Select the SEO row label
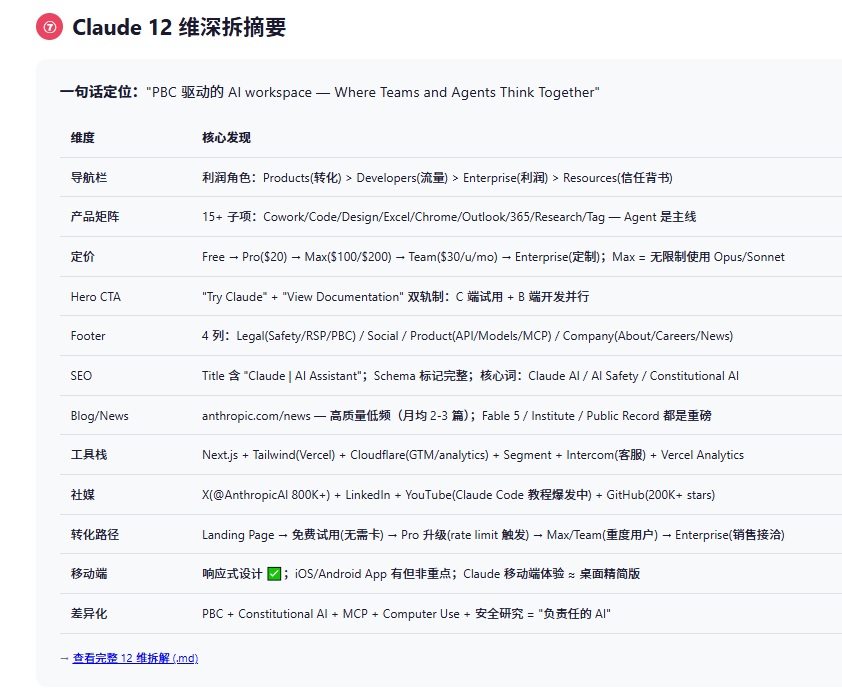Screen dimensions: 842x693 pos(81,376)
